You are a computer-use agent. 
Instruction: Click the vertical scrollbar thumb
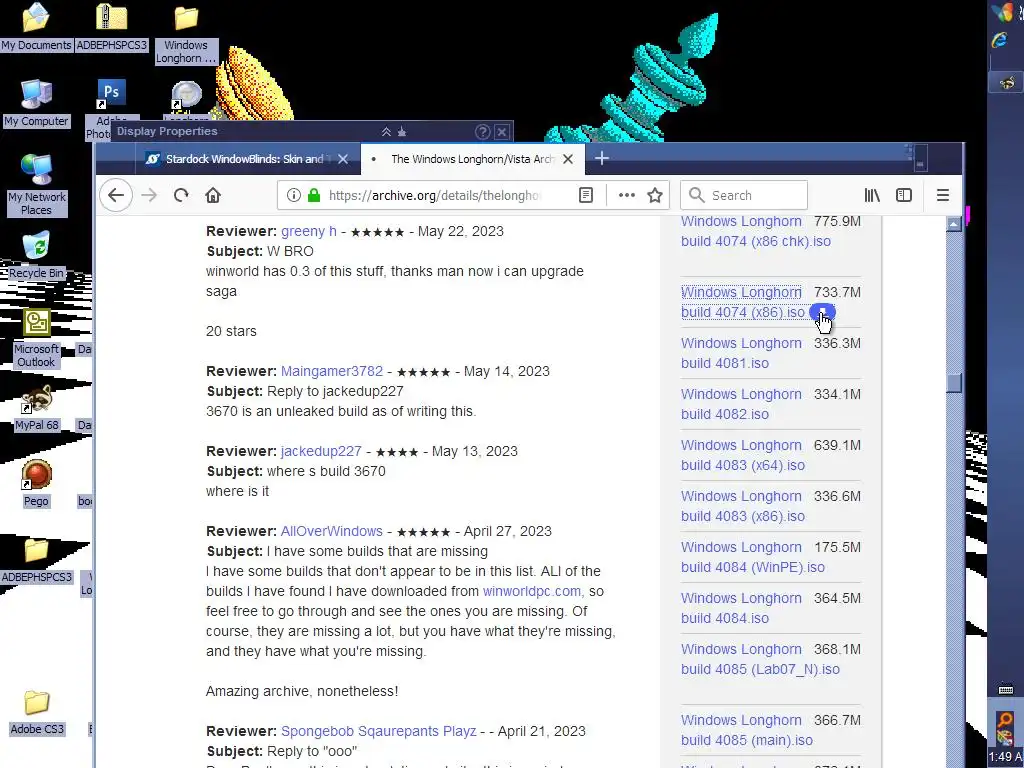point(953,383)
